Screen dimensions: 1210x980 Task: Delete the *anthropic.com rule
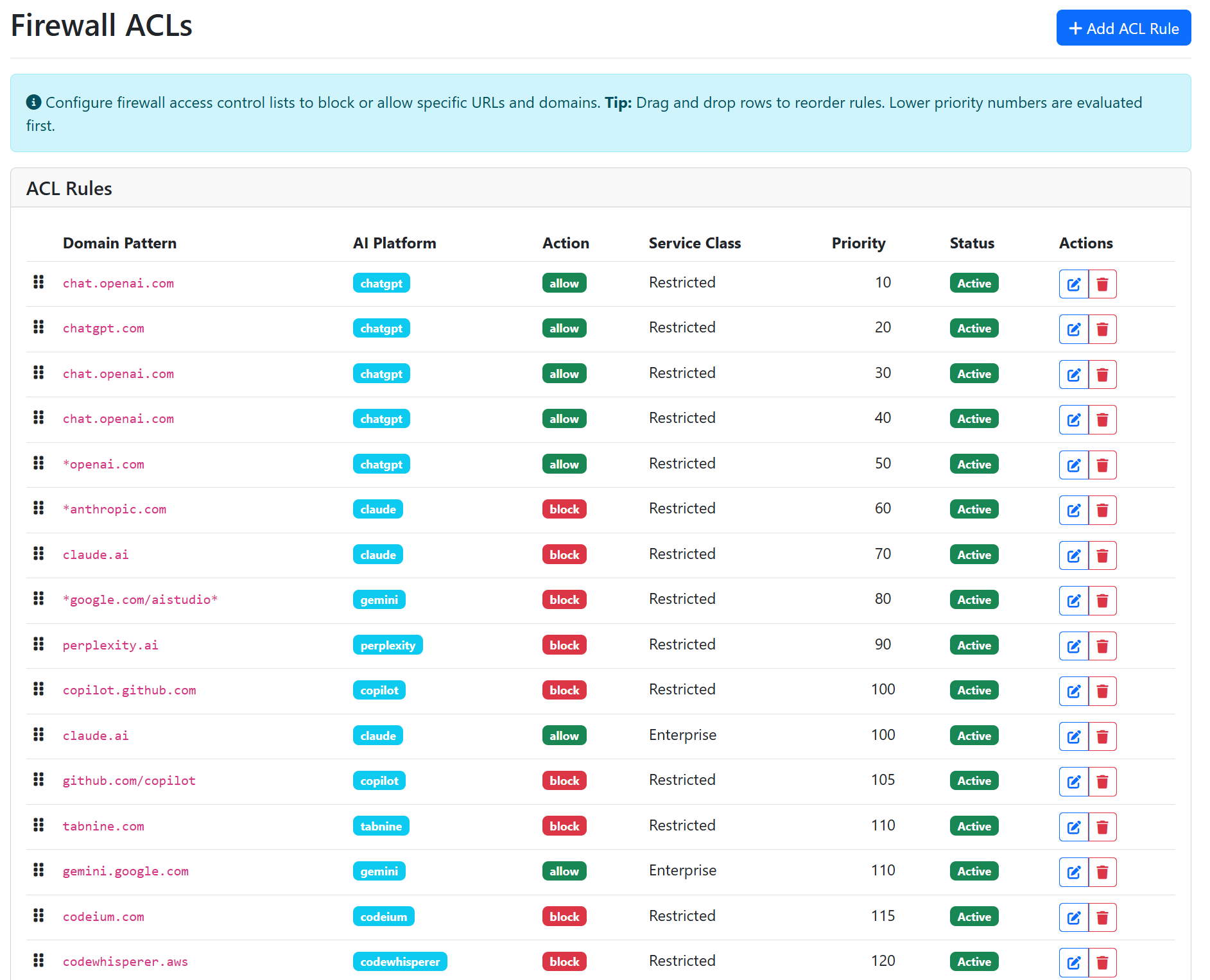(1103, 510)
